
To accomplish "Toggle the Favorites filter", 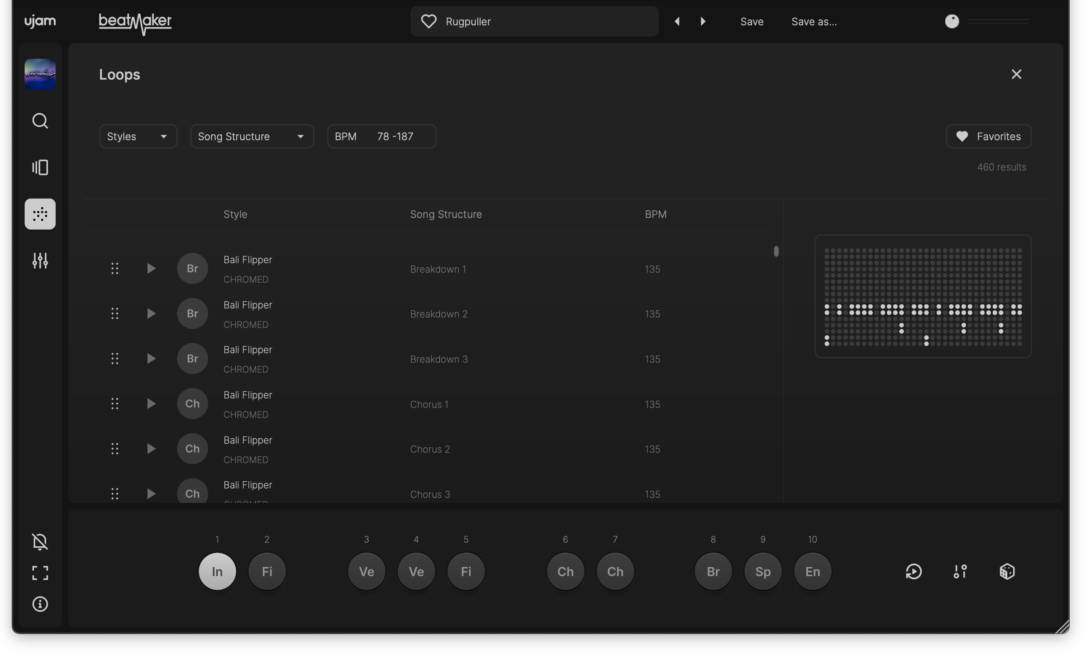I will 988,136.
